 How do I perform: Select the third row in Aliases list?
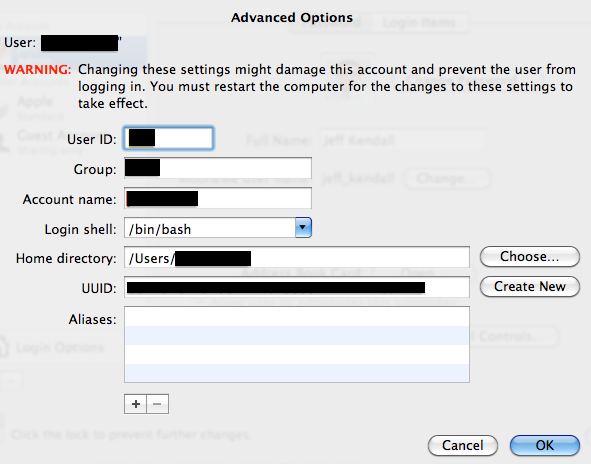(x=297, y=354)
